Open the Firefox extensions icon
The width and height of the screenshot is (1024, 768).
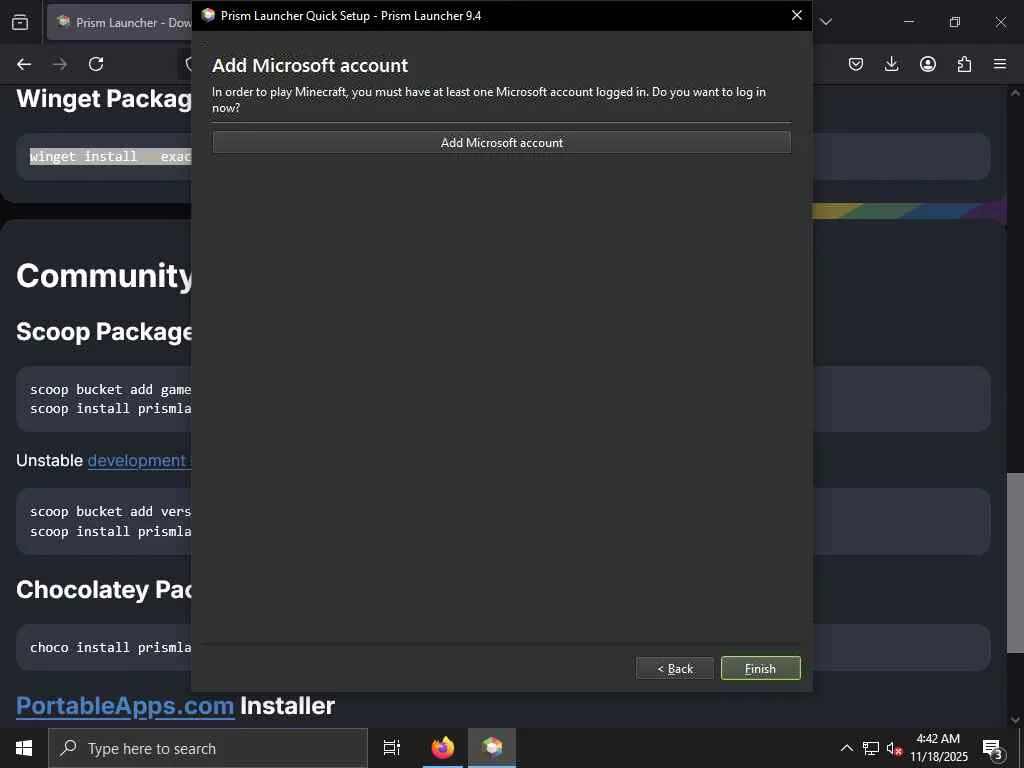coord(964,64)
